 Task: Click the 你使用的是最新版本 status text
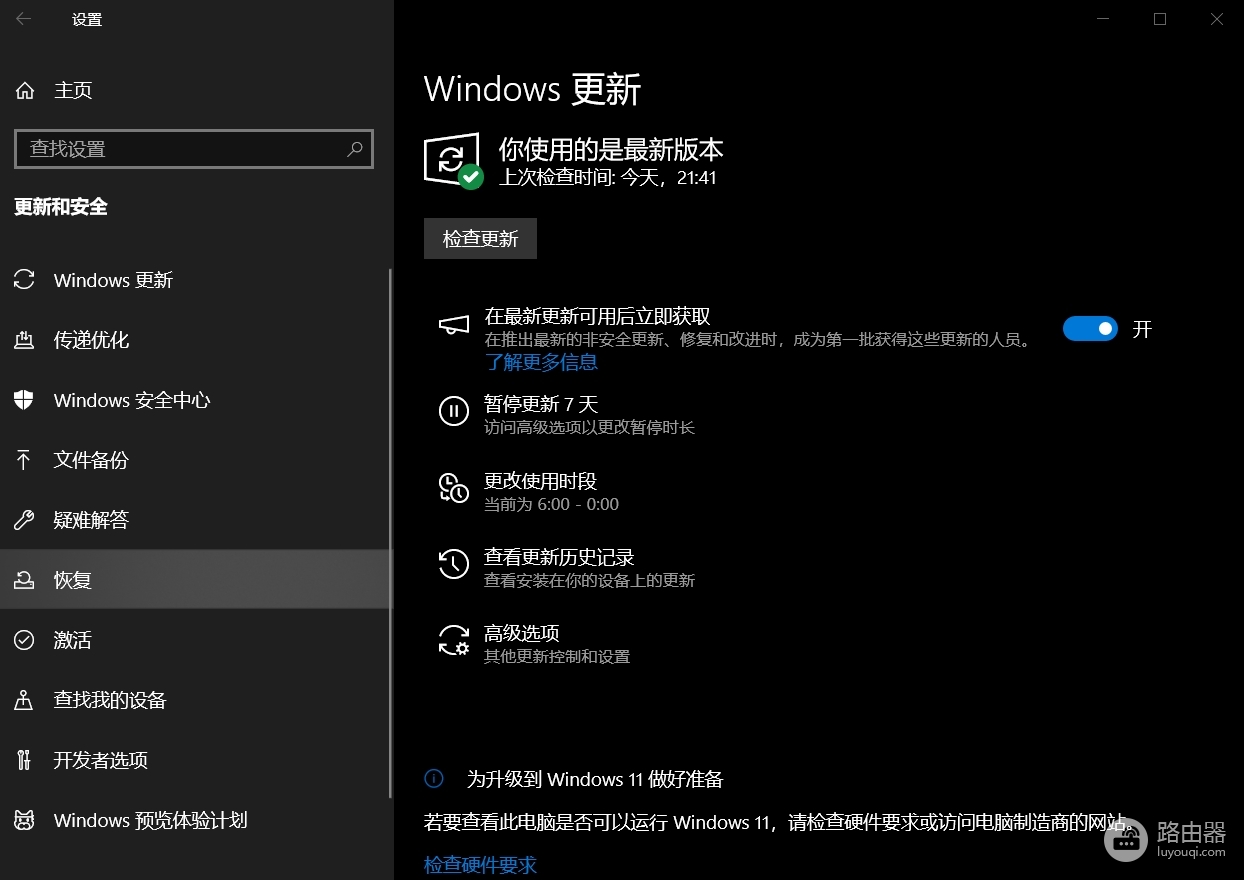click(611, 150)
